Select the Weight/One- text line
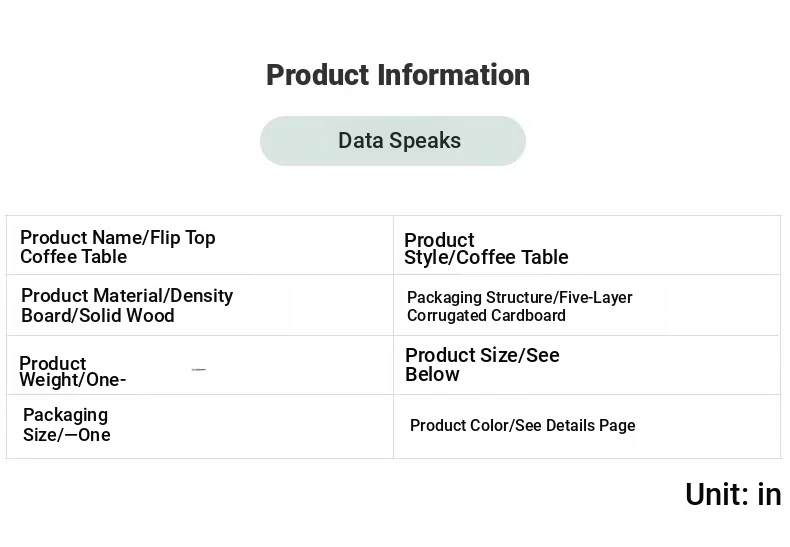Screen dimensions: 790x547 tap(73, 380)
